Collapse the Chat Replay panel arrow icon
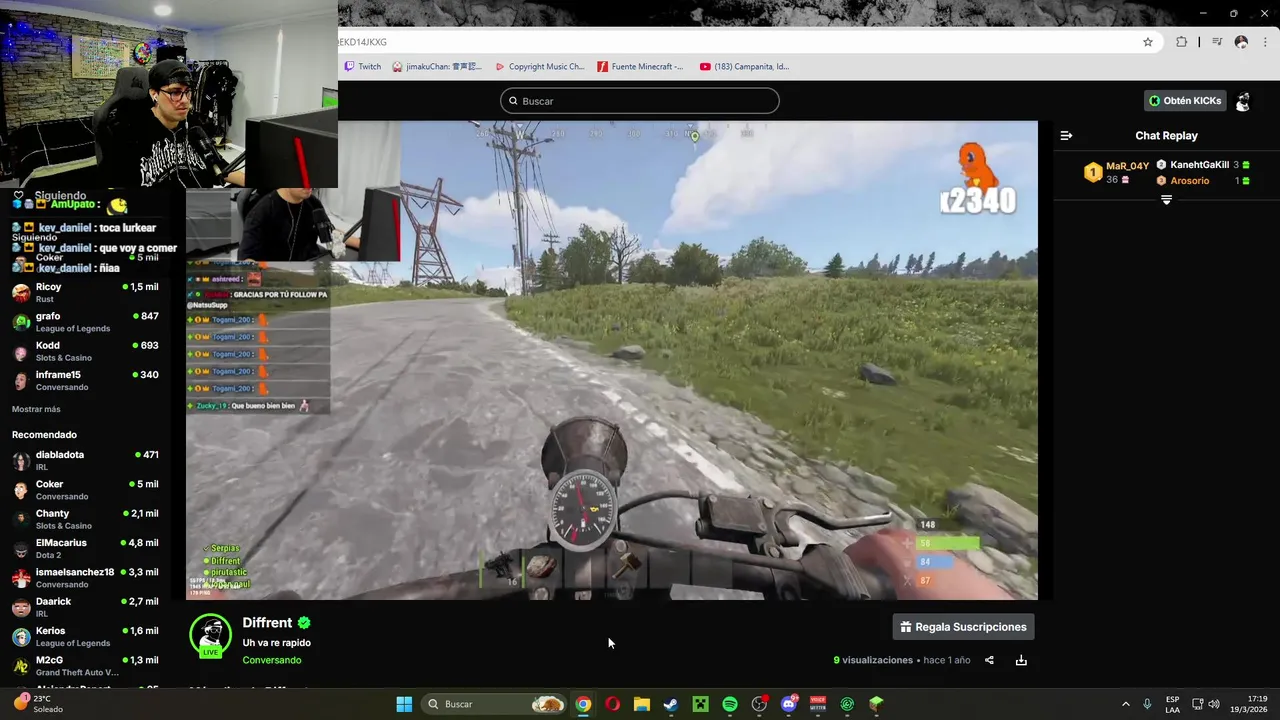 coord(1066,135)
